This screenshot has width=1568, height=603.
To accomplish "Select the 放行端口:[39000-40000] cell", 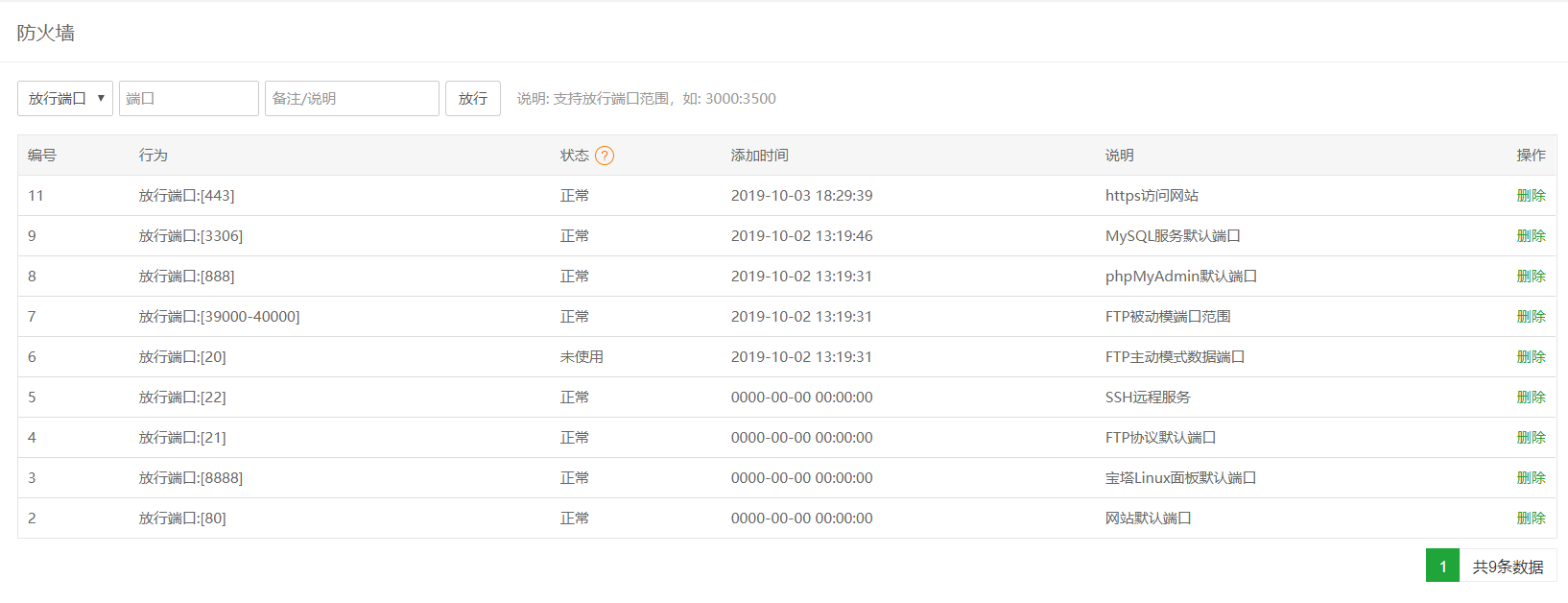I will click(x=220, y=317).
